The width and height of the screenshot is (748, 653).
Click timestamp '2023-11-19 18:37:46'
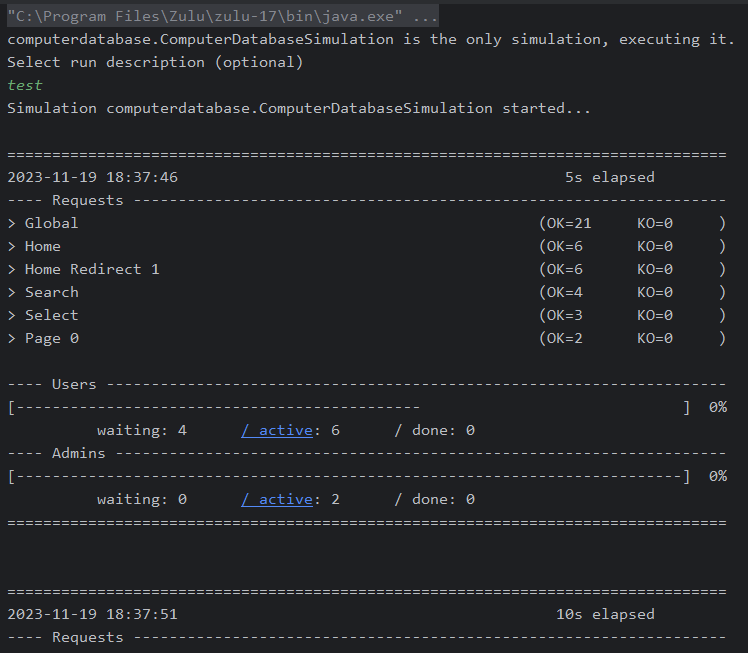pos(93,177)
